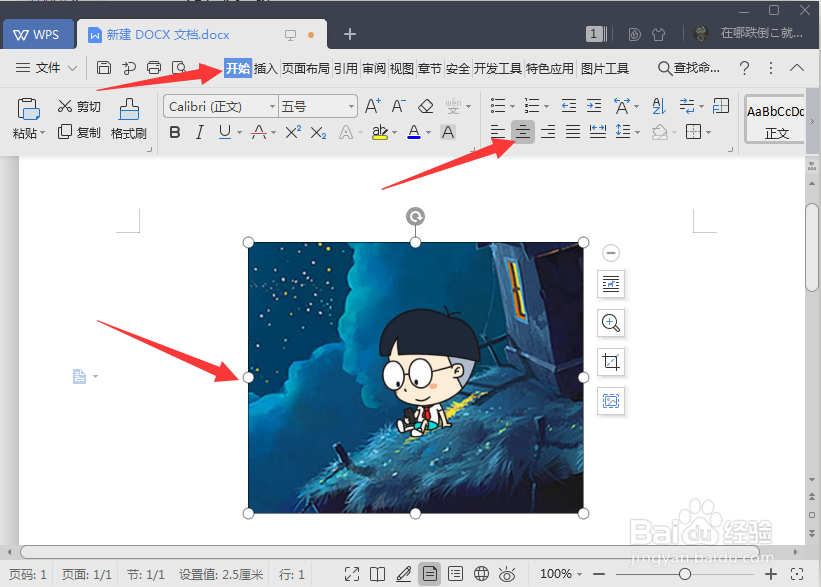
Task: Switch to 插入 tab
Action: coord(265,68)
